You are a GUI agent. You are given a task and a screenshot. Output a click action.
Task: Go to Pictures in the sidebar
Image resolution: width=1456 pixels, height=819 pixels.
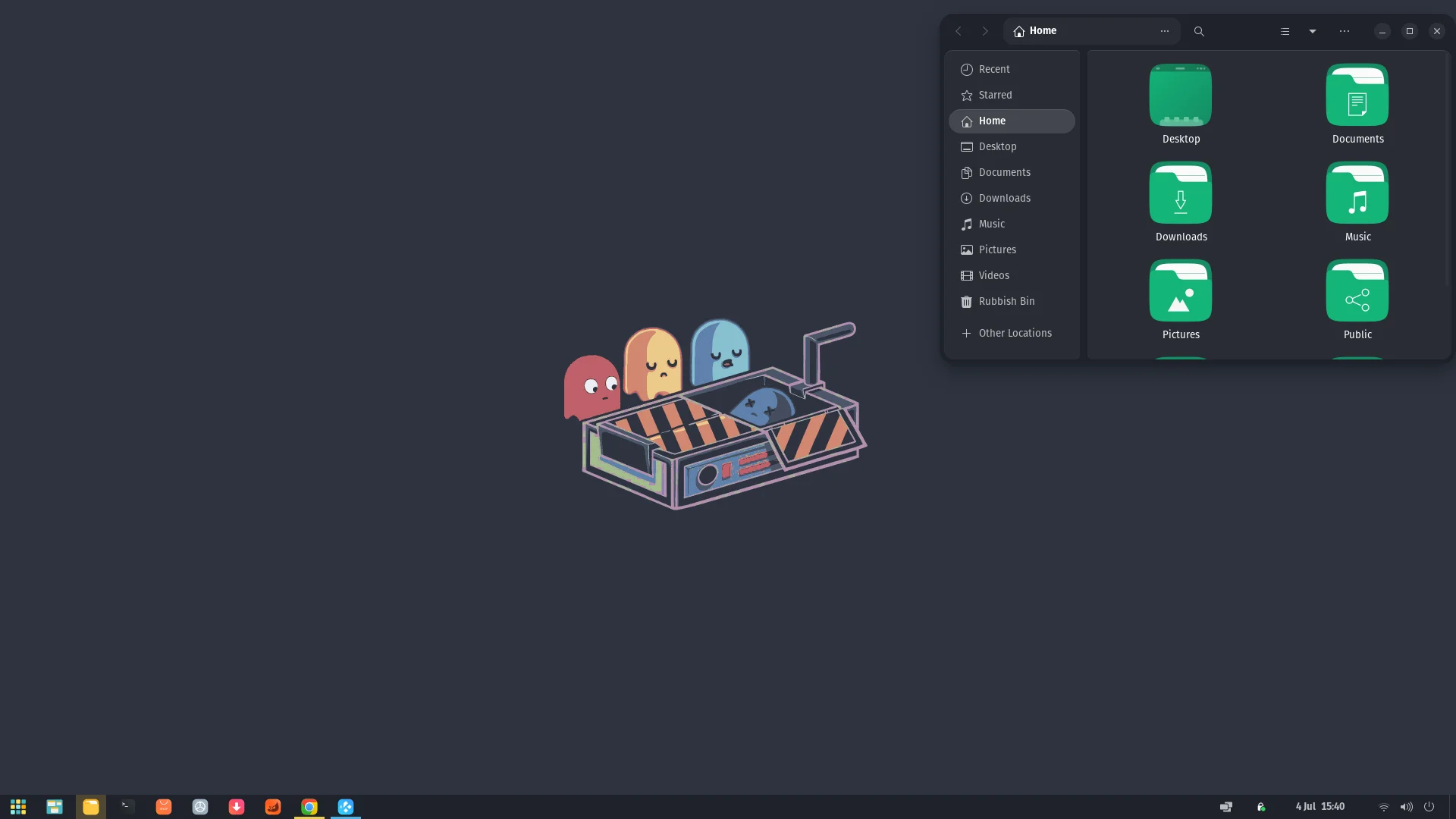pyautogui.click(x=1012, y=249)
